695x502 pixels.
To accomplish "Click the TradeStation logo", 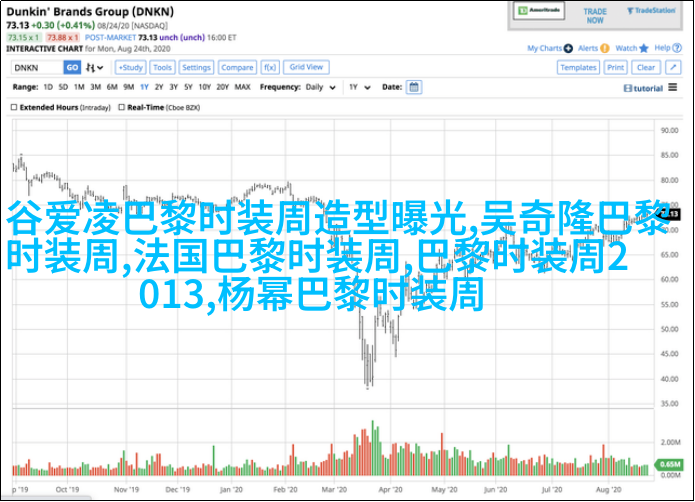I will coord(651,11).
